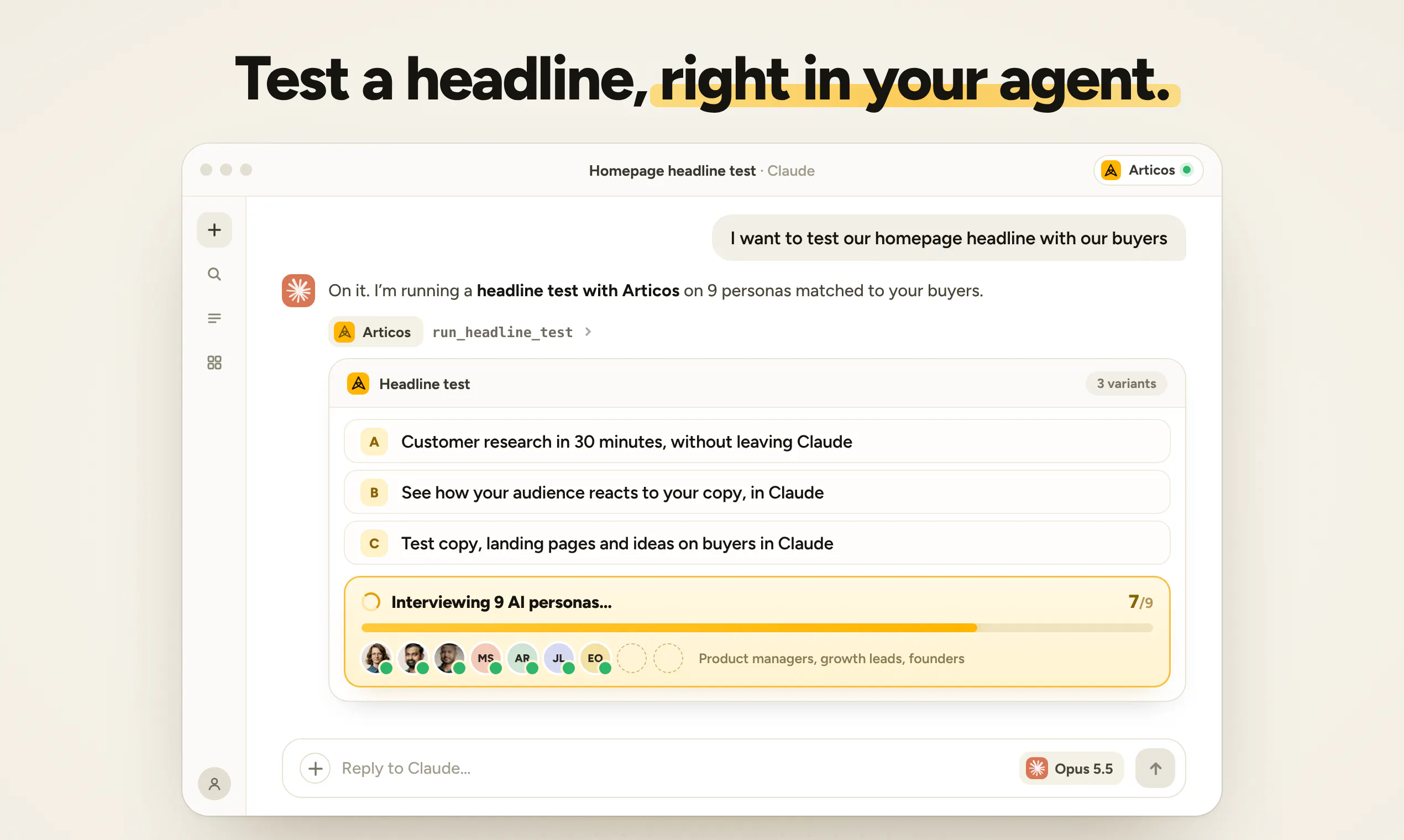Click the AR persona avatar

coord(522,658)
